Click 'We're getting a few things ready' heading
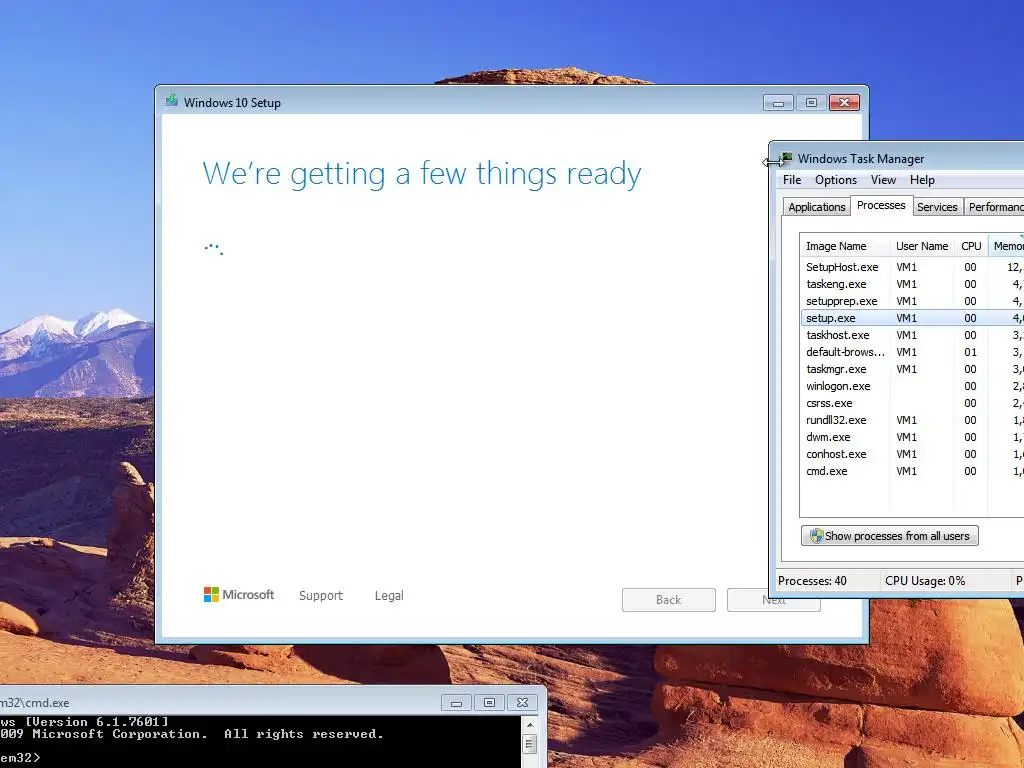1024x768 pixels. coord(422,174)
